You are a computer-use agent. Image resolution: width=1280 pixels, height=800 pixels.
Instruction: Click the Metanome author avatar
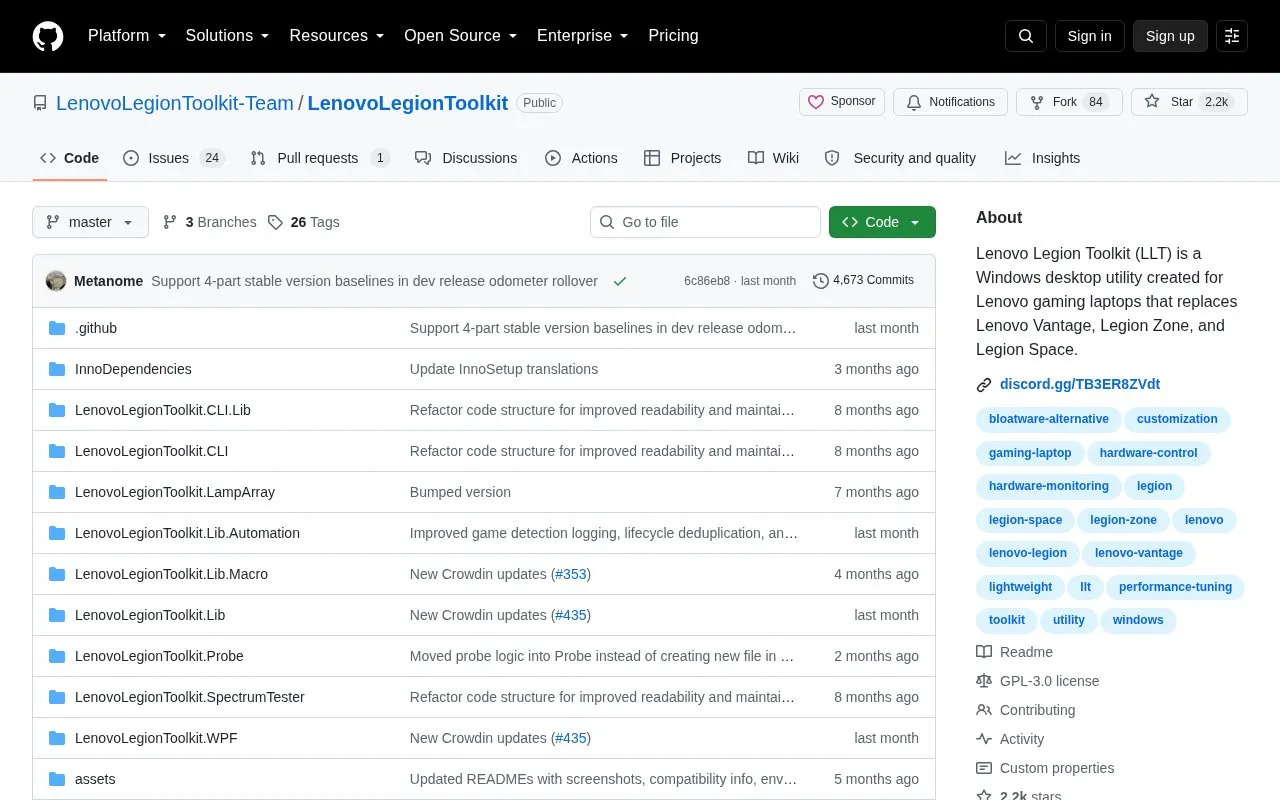click(x=56, y=281)
